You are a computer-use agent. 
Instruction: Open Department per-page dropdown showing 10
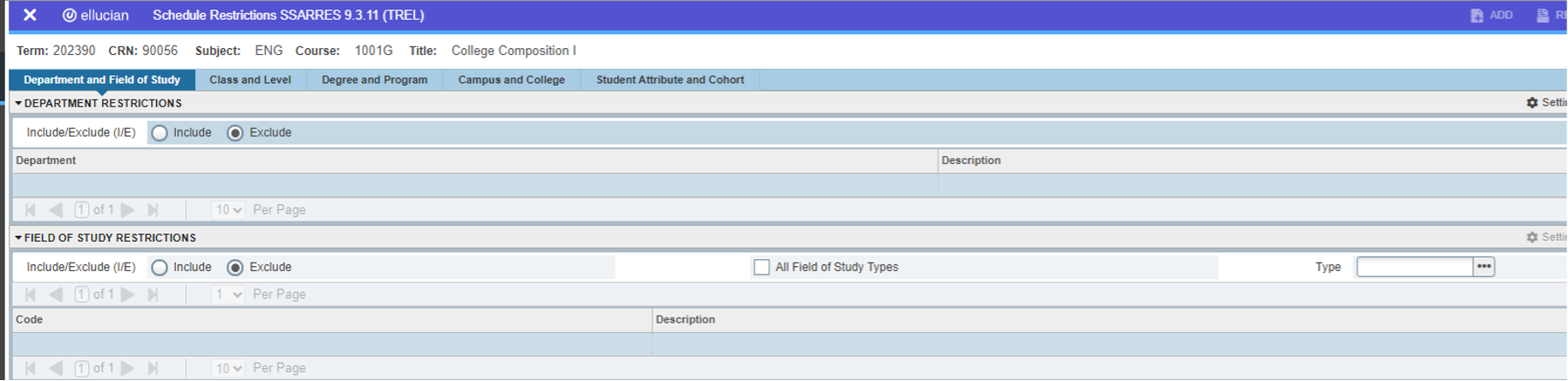click(x=228, y=210)
